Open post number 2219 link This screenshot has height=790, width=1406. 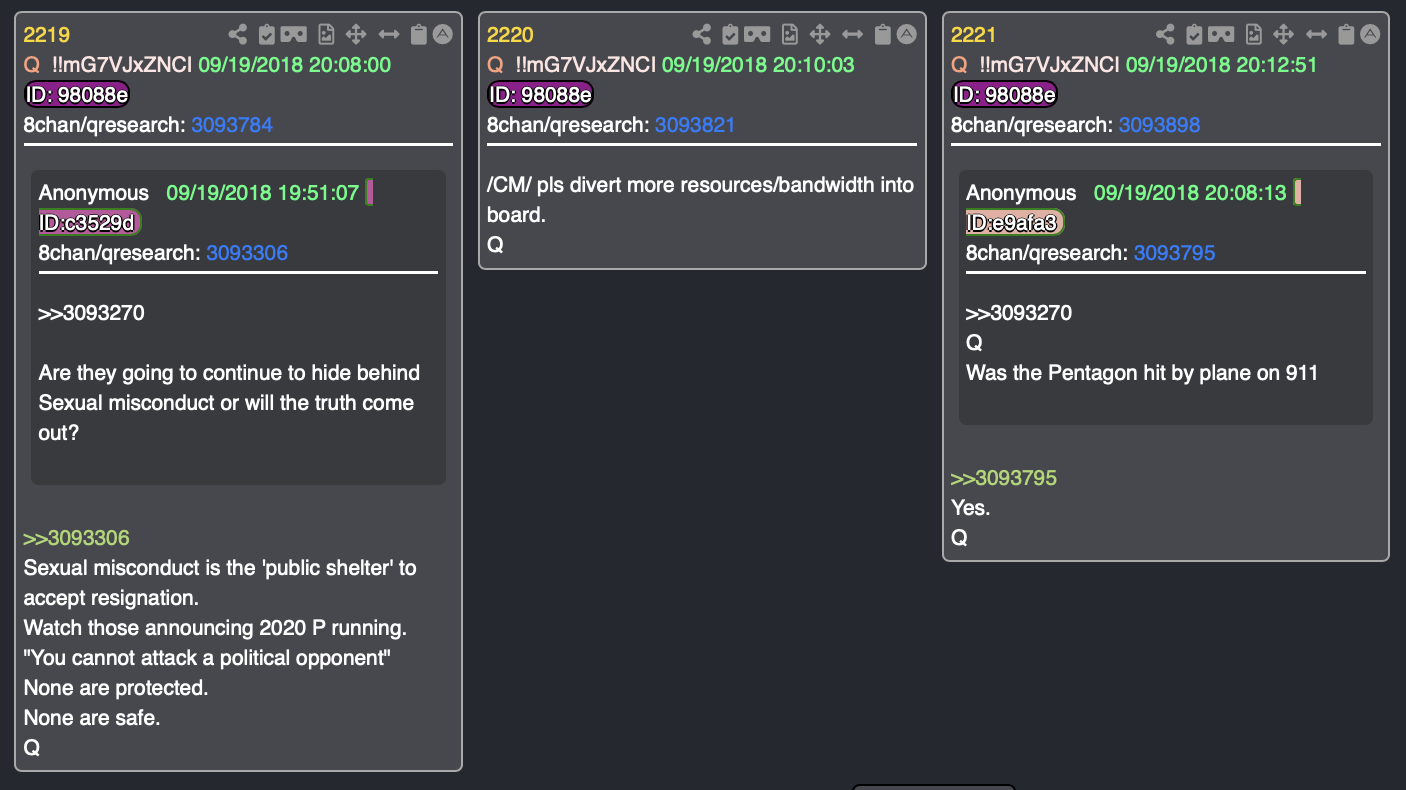click(x=46, y=35)
